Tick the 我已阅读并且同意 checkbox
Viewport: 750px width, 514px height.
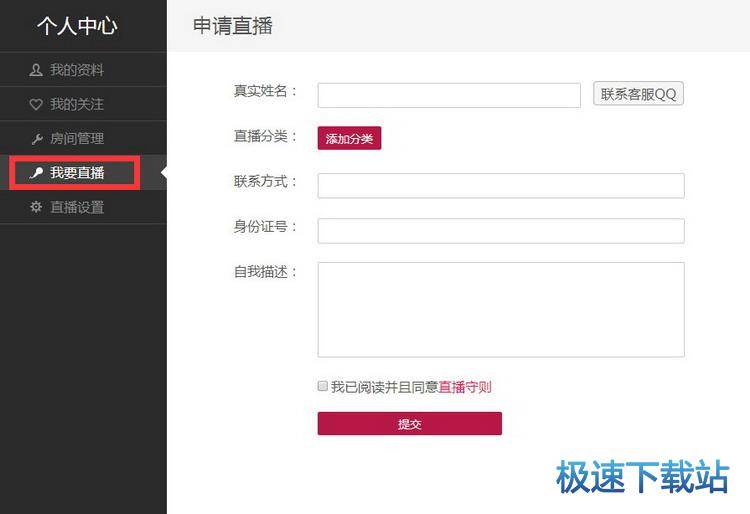tap(323, 386)
